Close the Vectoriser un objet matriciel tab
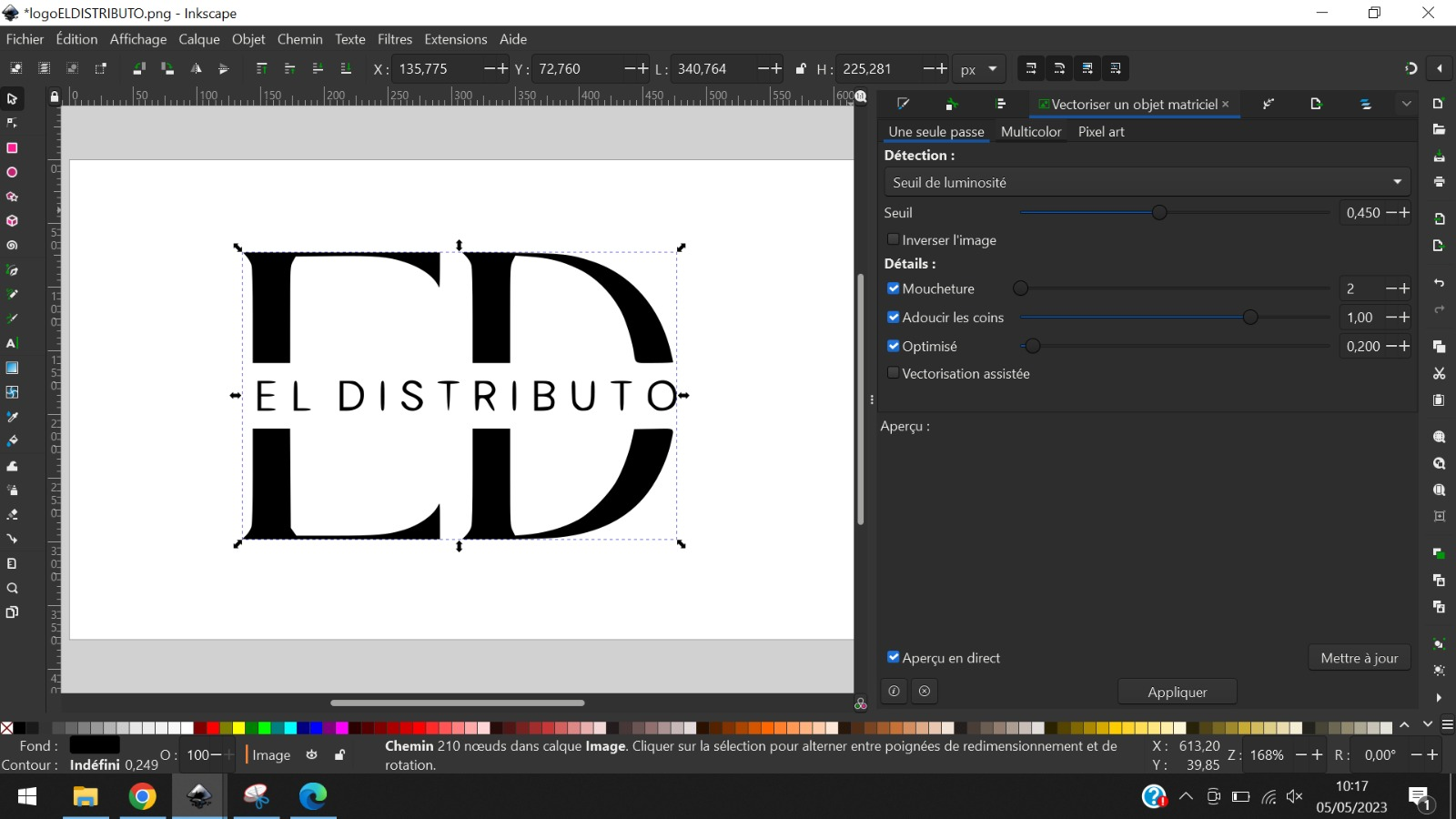This screenshot has height=819, width=1456. pos(1226,104)
